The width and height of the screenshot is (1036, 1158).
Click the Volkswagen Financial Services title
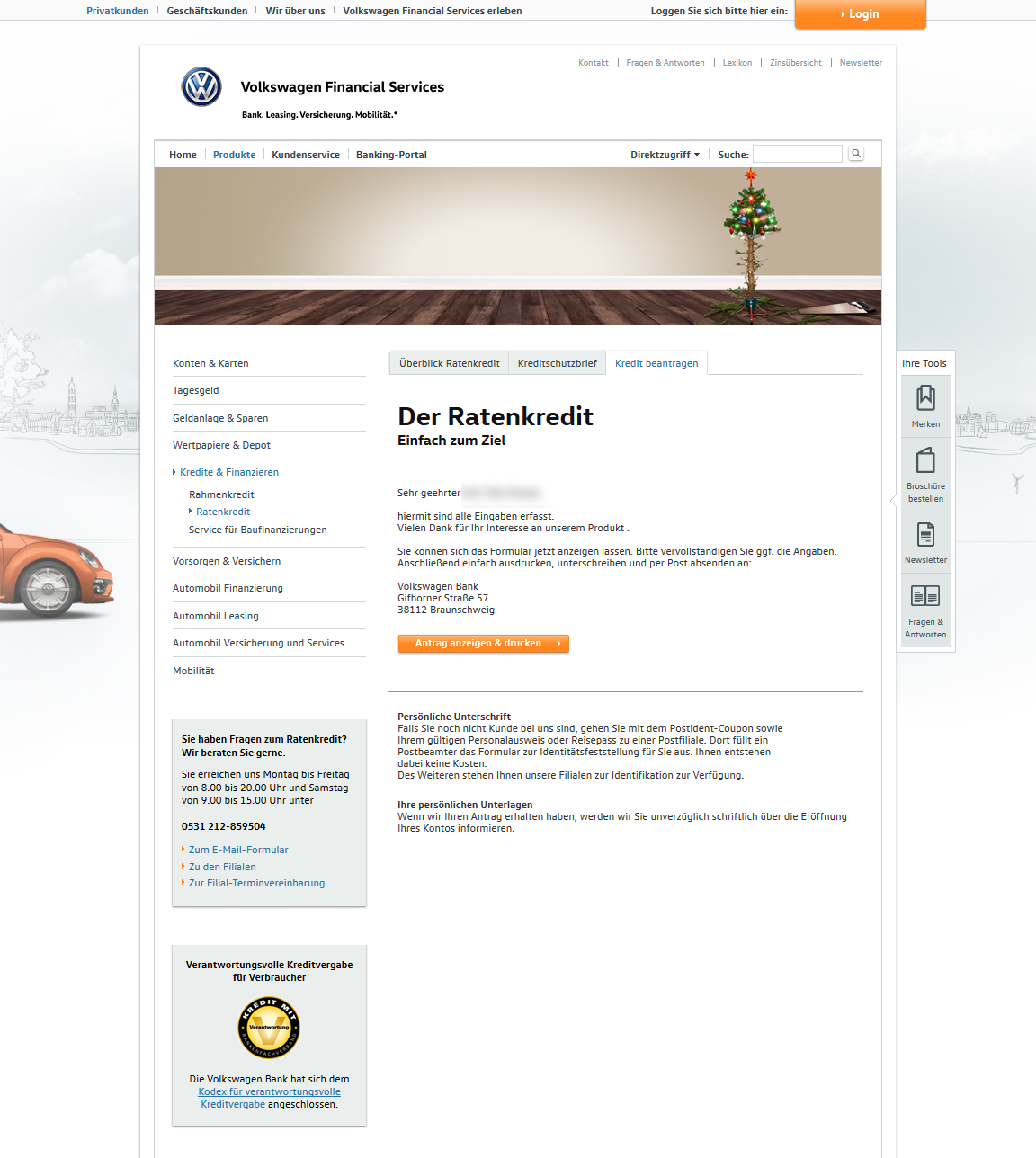tap(343, 87)
